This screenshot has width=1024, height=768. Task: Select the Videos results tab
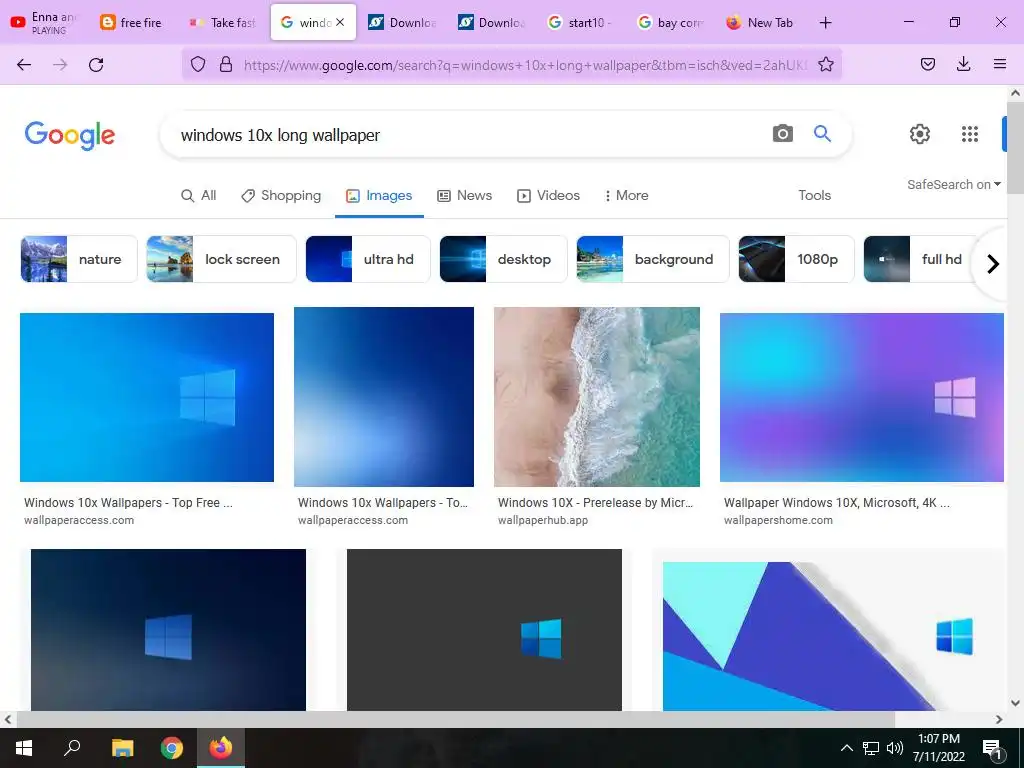pyautogui.click(x=548, y=195)
